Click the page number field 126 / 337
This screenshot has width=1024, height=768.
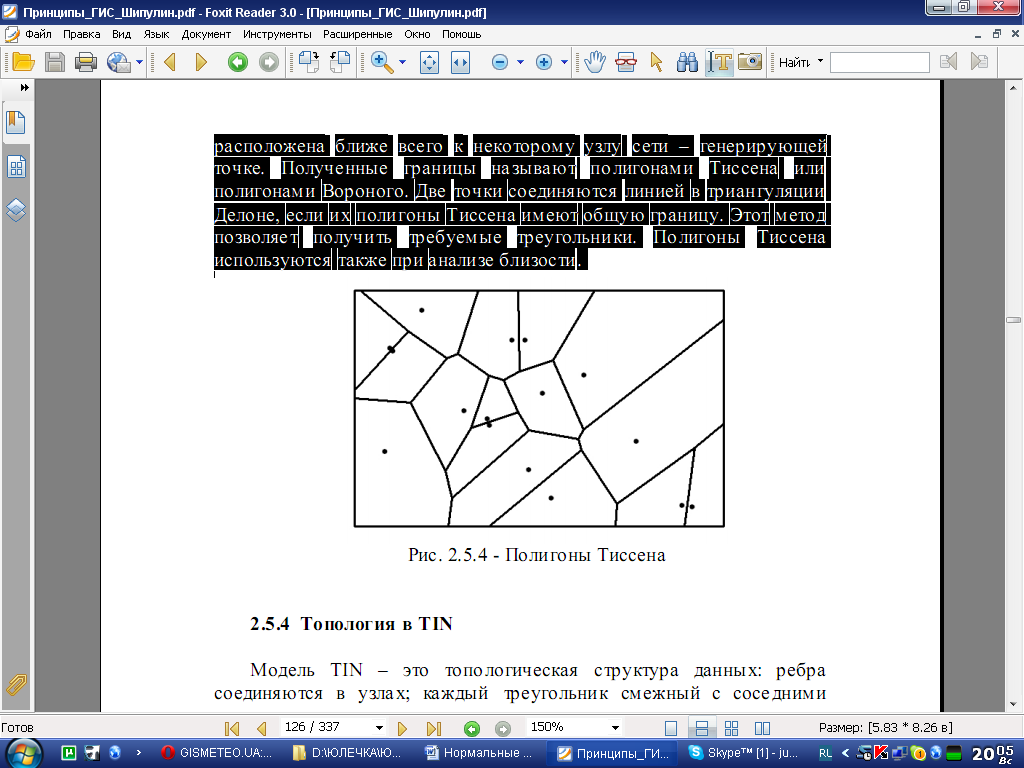(x=326, y=727)
